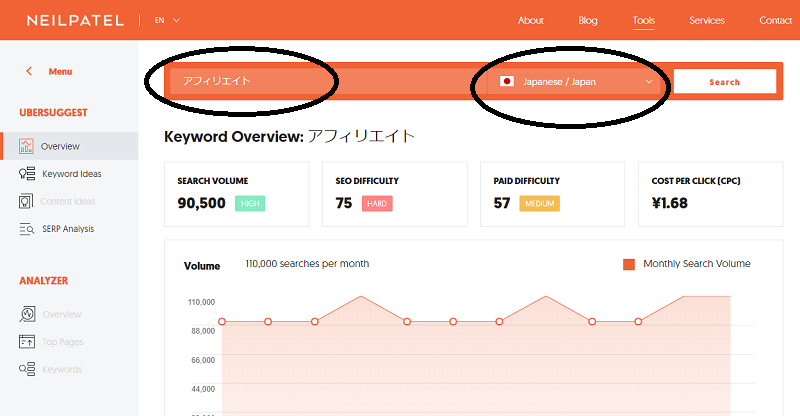Select the 90,500 search volume value
Screen dimensions: 800x416
[202, 203]
